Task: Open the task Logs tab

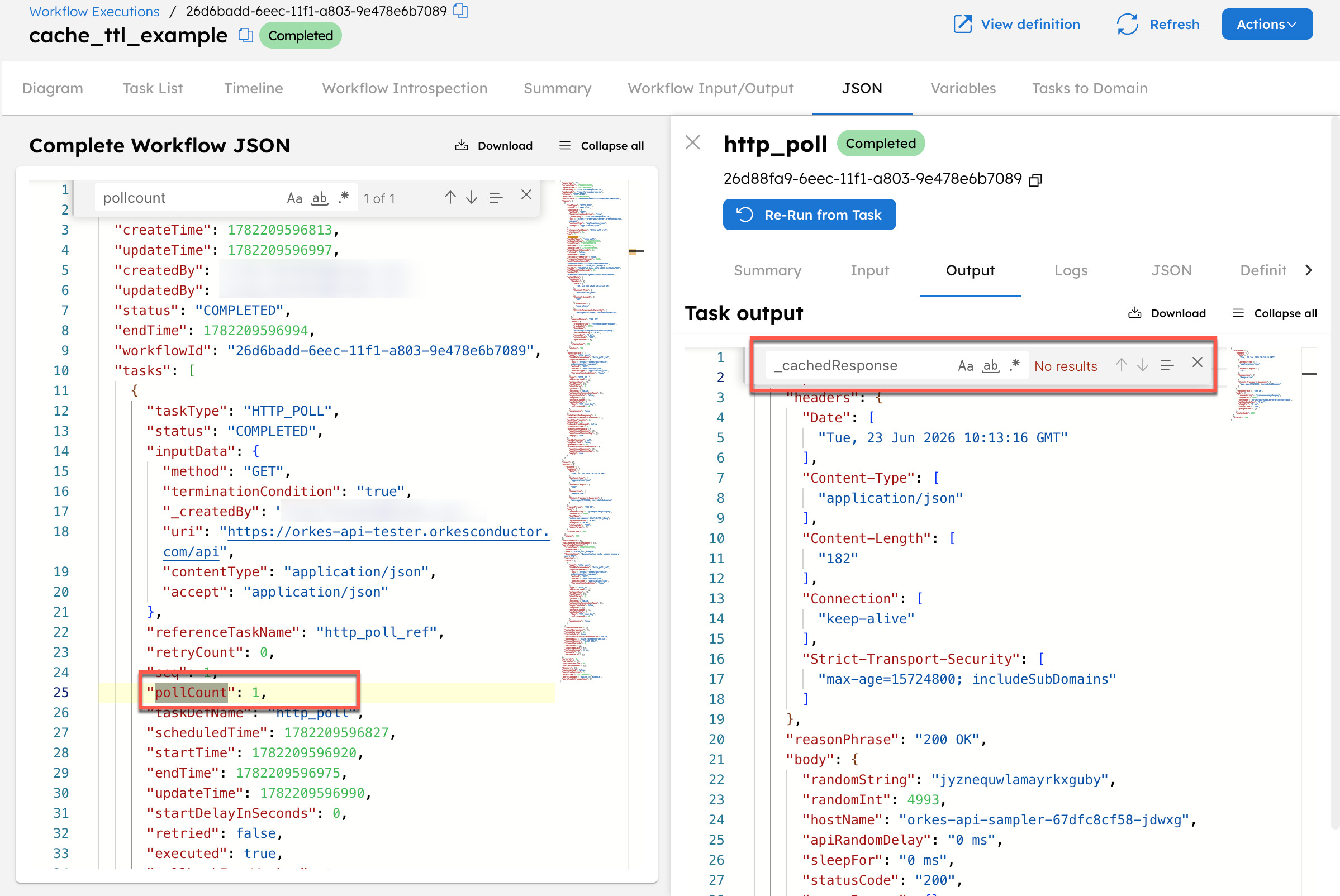Action: pos(1071,270)
